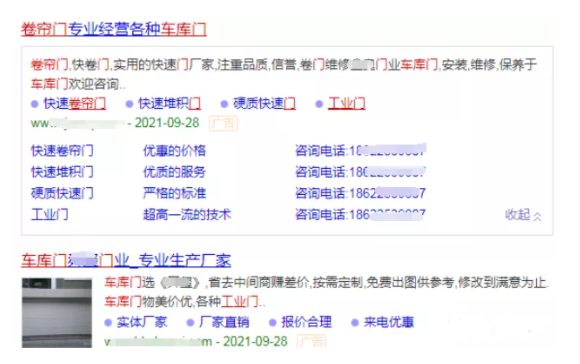Click 咨询电话 in the 超高一流的技术 row

(x=360, y=214)
